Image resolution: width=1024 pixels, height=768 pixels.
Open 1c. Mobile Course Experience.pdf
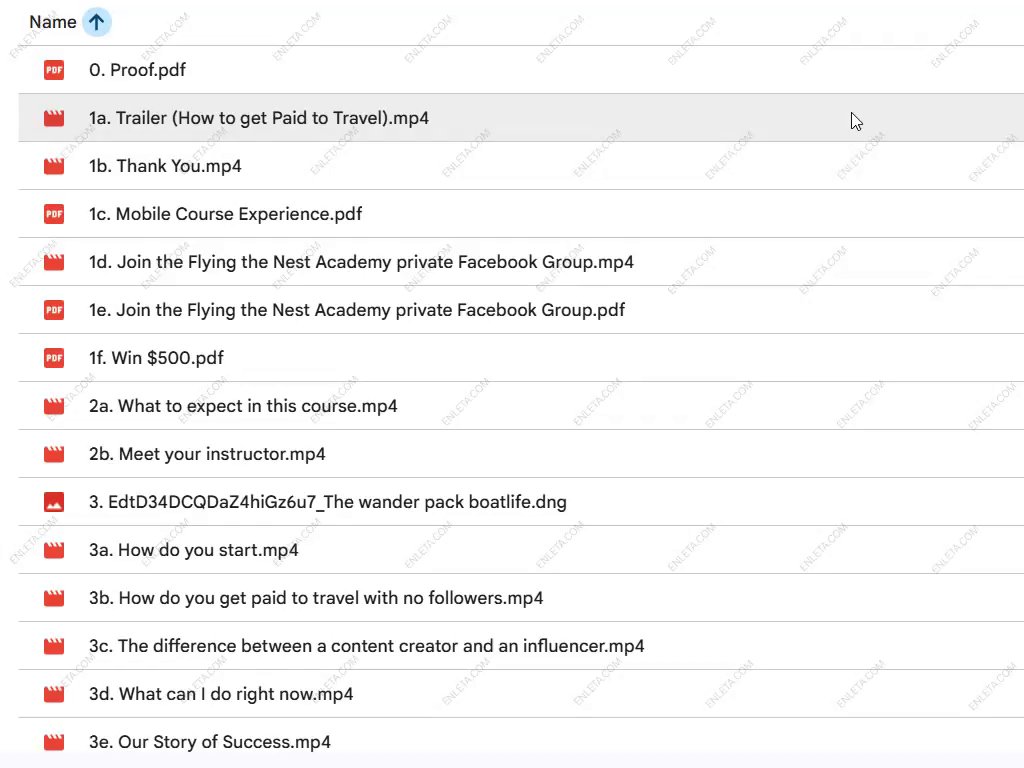coord(225,214)
